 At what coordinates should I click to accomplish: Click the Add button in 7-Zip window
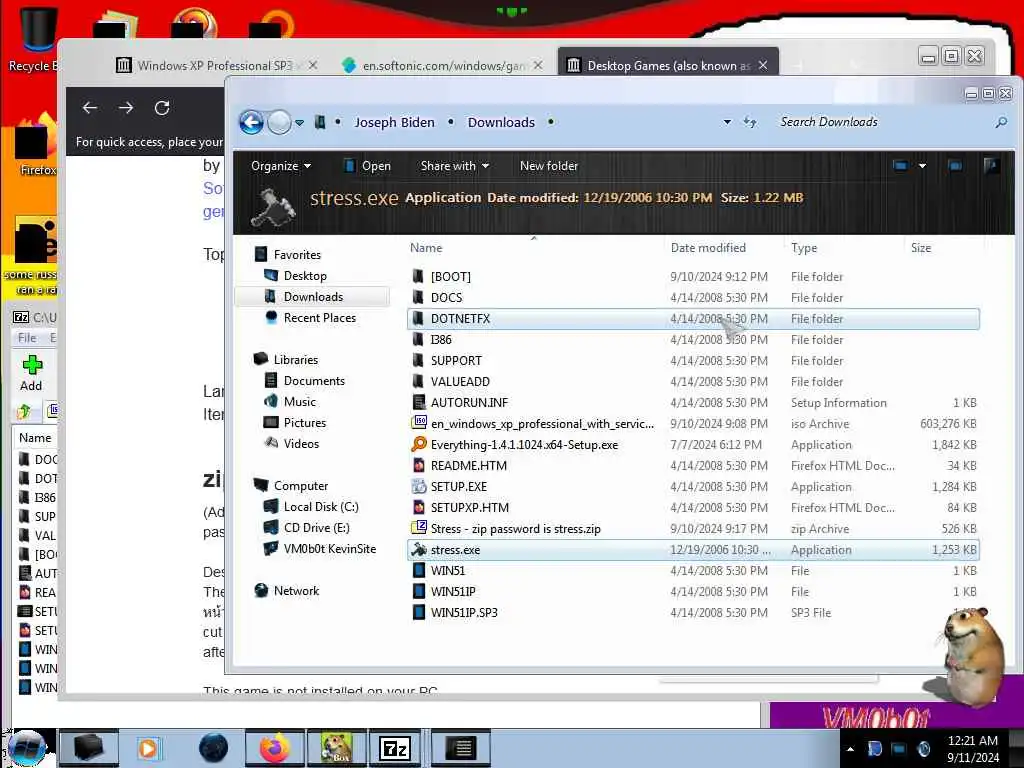pyautogui.click(x=31, y=373)
